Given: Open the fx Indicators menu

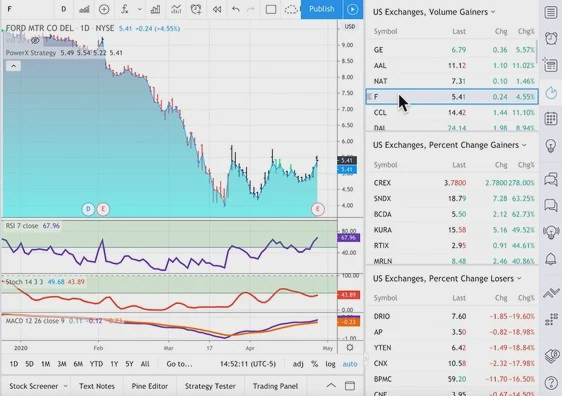Looking at the screenshot, I should pos(124,9).
